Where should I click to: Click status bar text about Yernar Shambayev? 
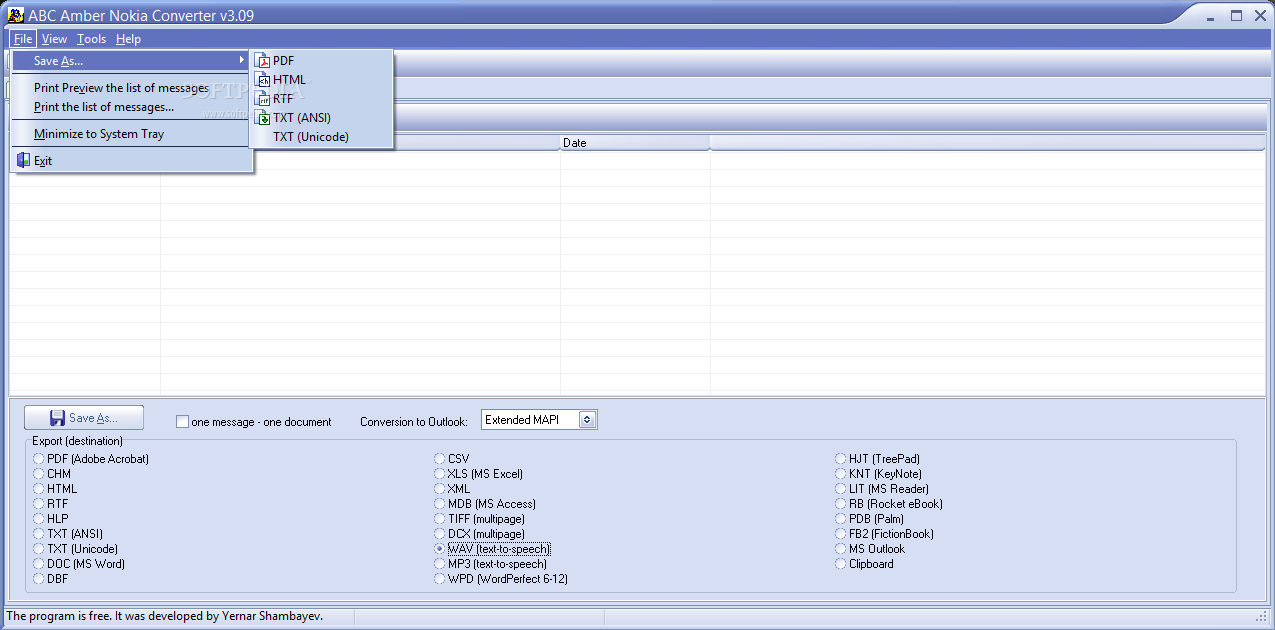(165, 616)
